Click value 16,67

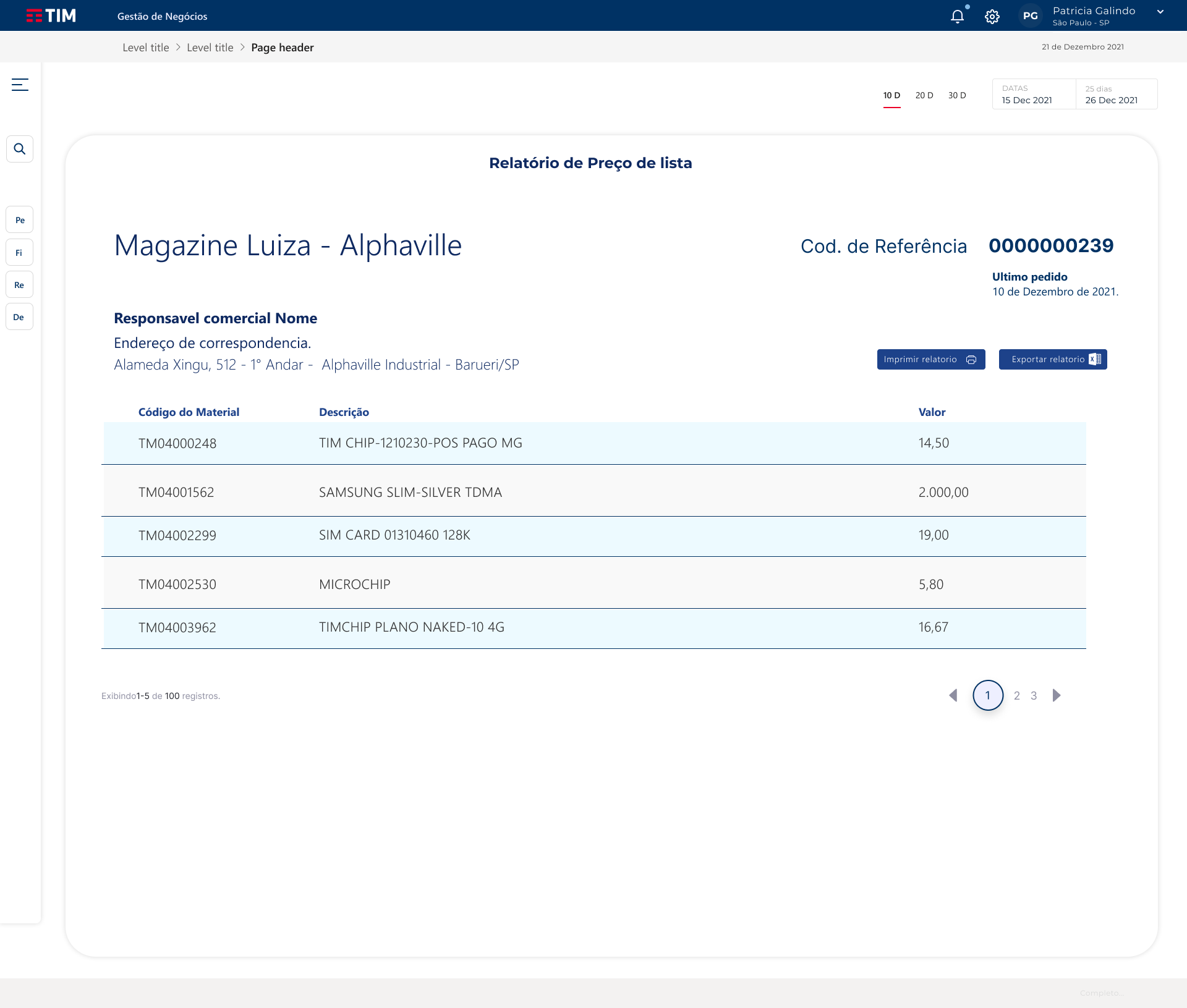coord(933,627)
